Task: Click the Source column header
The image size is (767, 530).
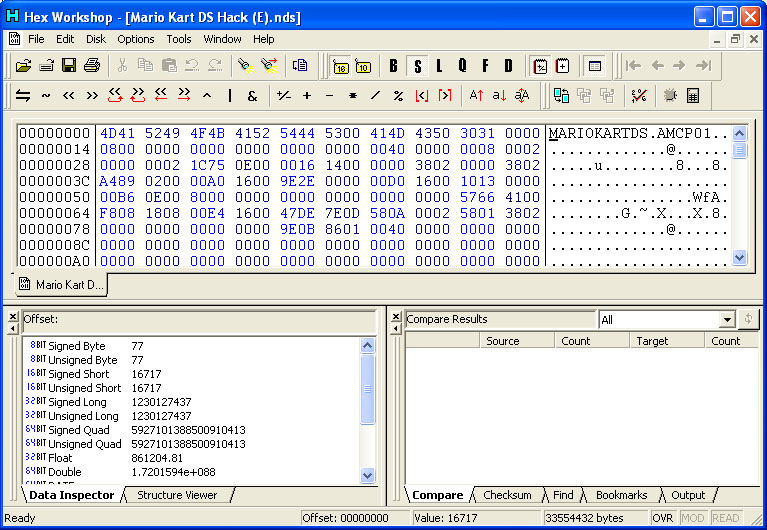Action: coord(517,341)
